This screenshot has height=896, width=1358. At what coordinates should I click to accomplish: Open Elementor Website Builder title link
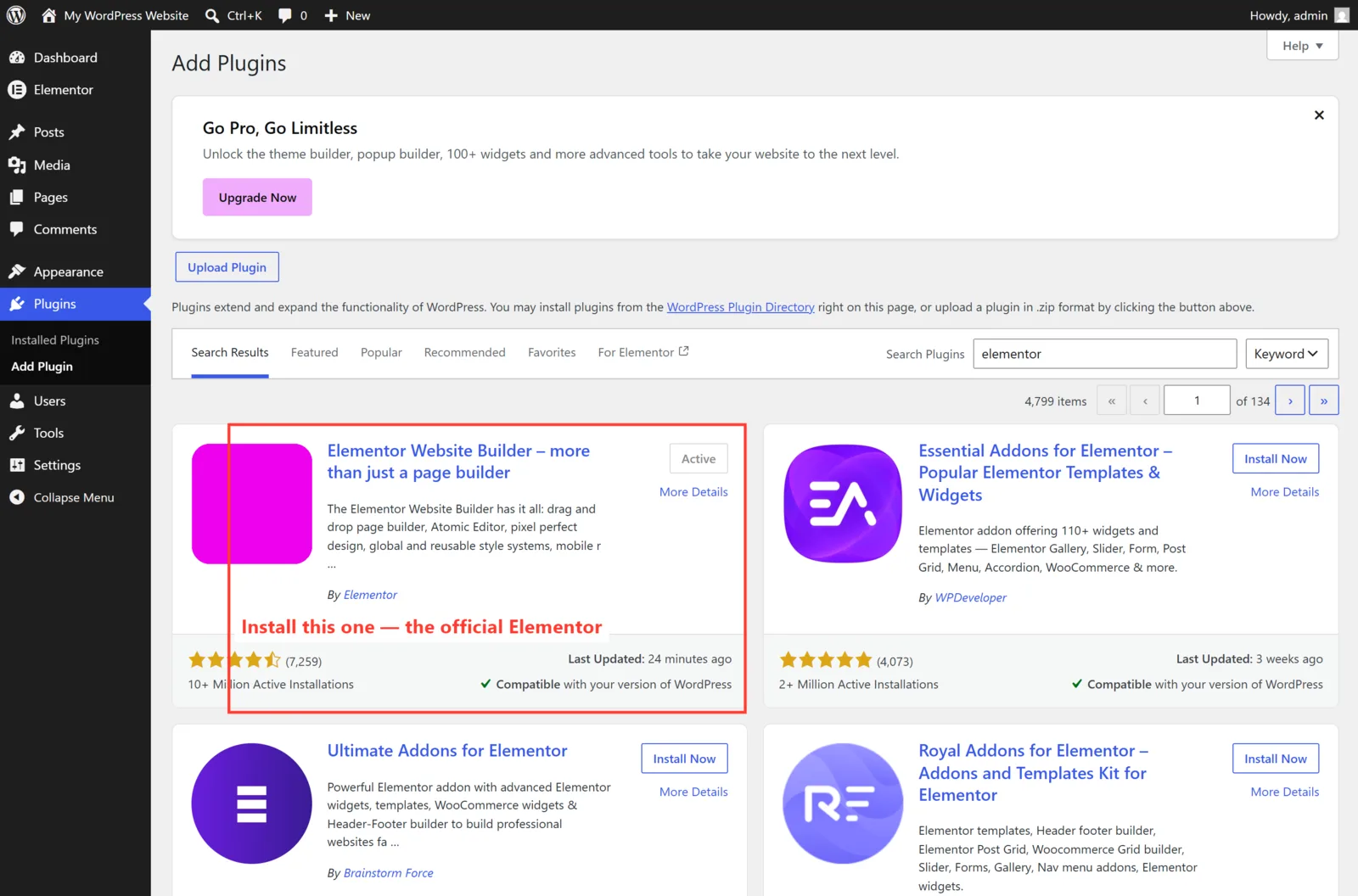tap(458, 462)
